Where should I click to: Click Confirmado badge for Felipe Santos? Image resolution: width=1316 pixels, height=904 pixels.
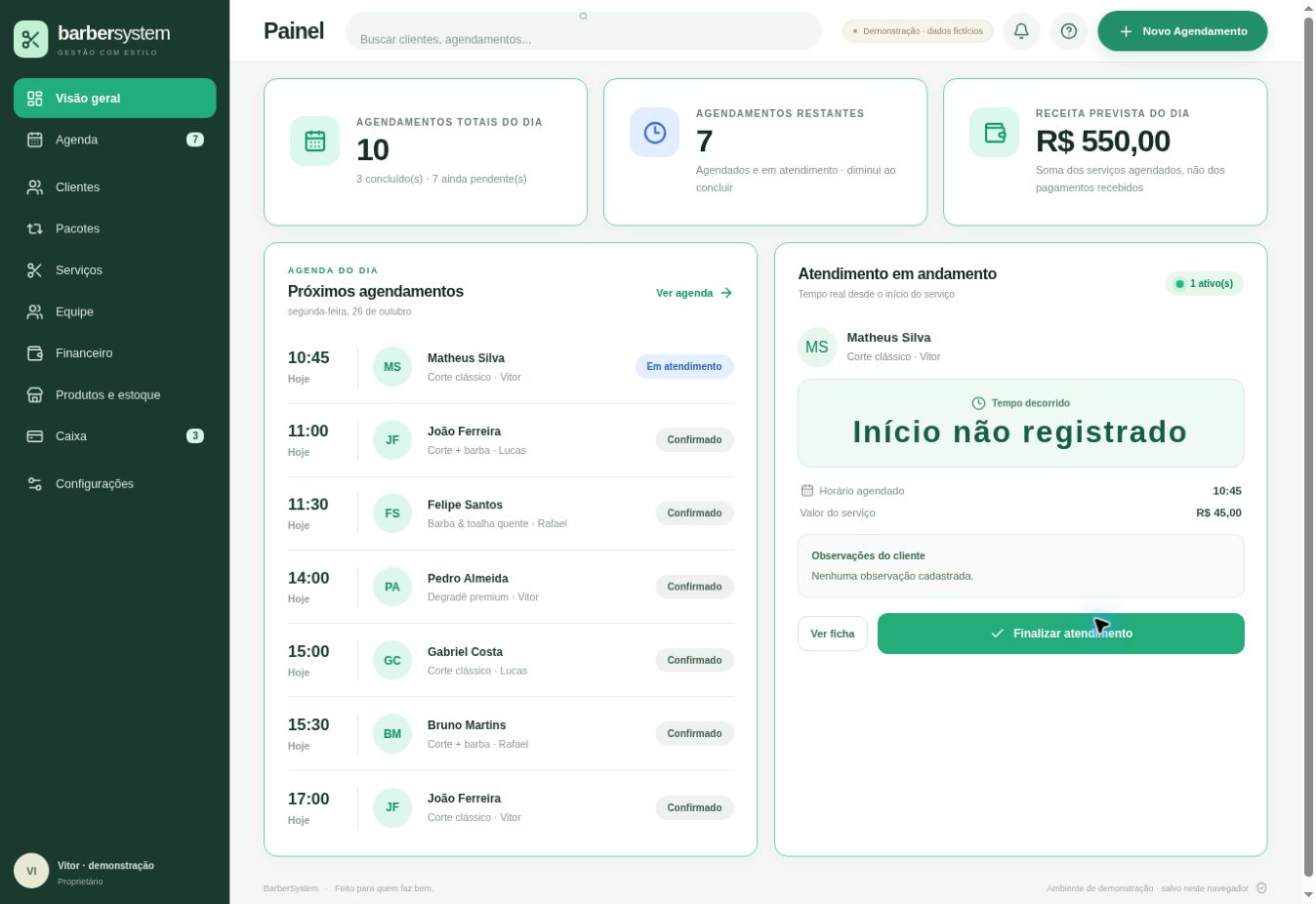coord(694,514)
